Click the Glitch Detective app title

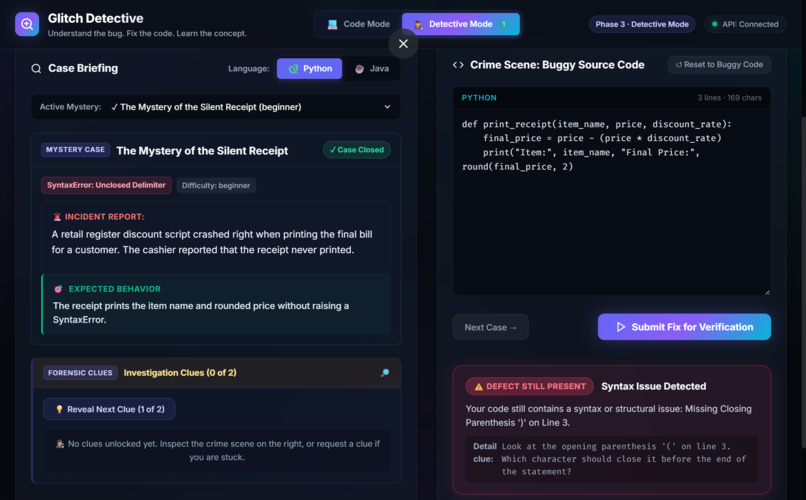coord(96,18)
